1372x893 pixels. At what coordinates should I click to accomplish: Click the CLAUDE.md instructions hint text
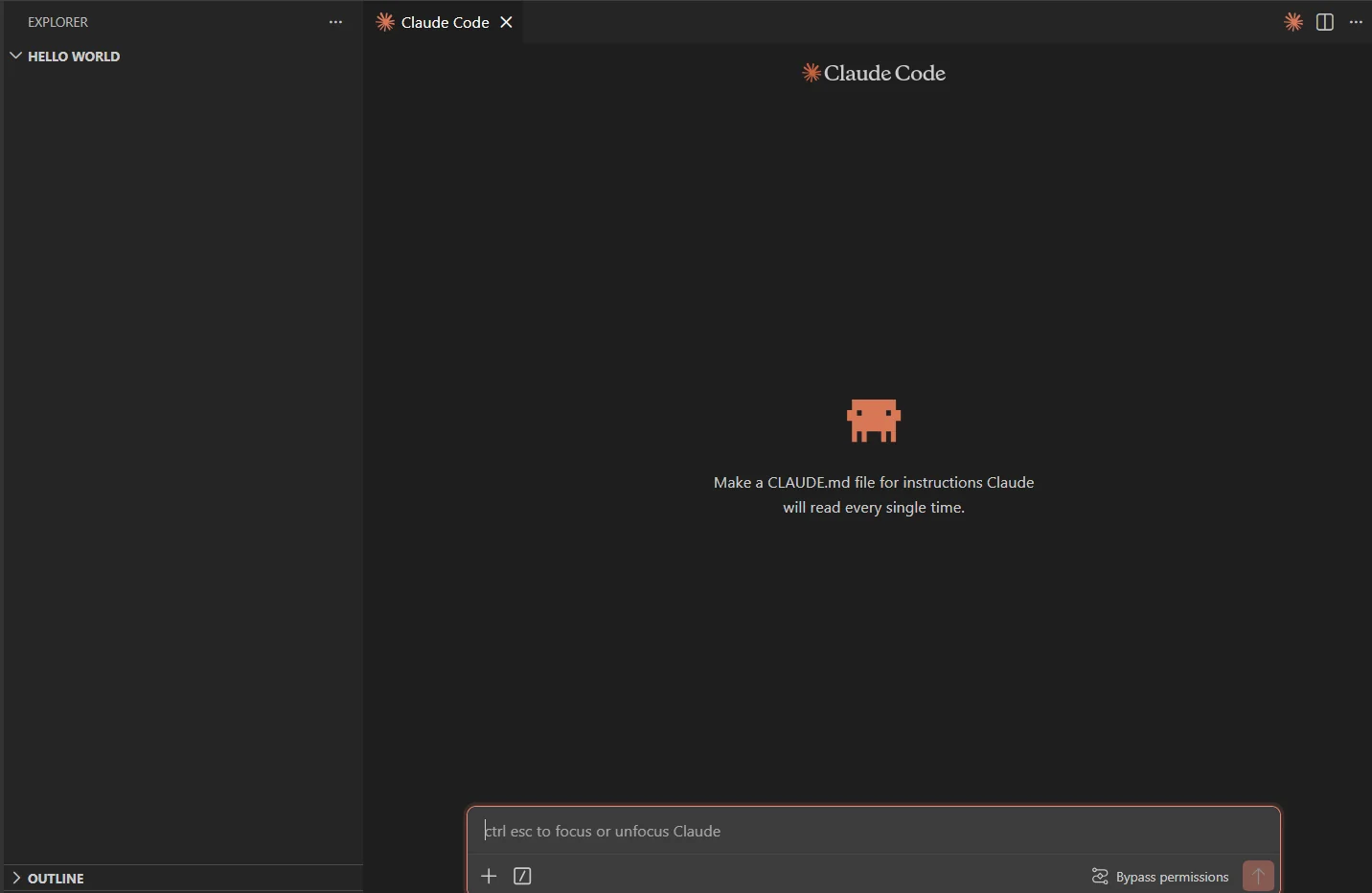click(x=874, y=494)
